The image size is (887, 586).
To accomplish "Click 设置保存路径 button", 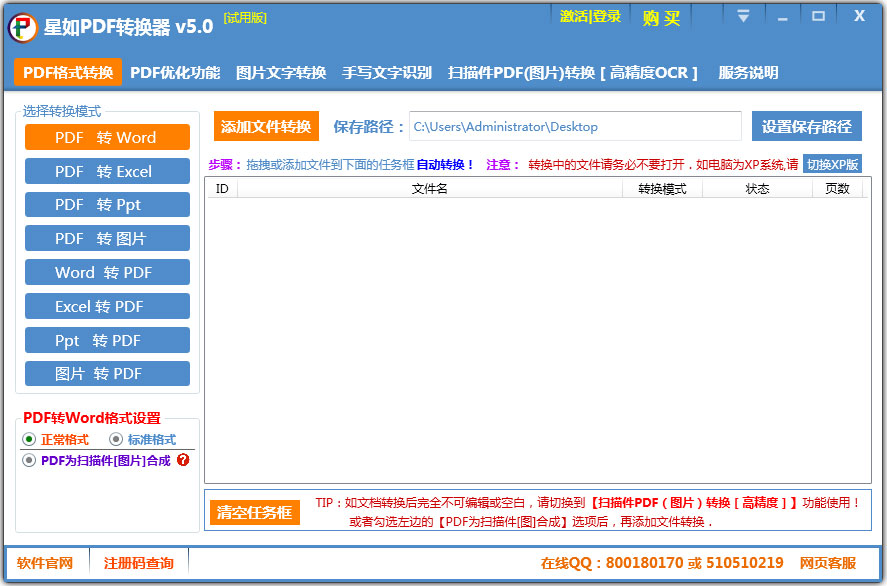I will pos(807,126).
